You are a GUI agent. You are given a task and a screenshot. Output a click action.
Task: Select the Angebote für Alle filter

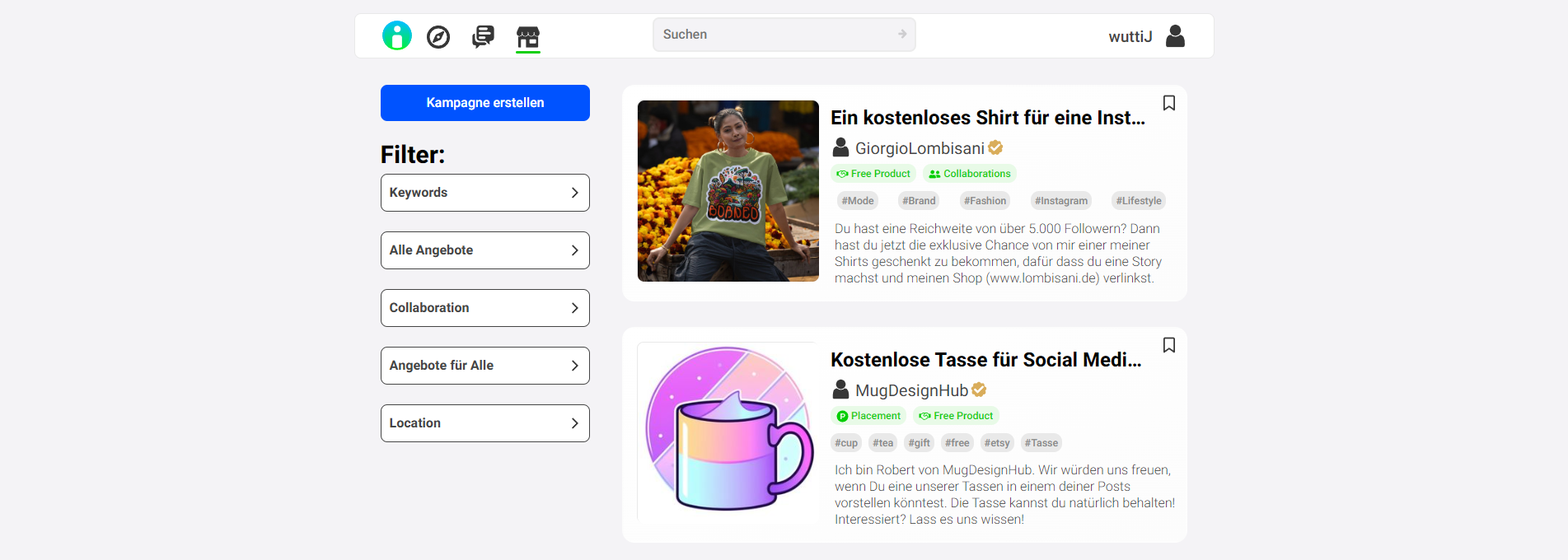coord(484,365)
